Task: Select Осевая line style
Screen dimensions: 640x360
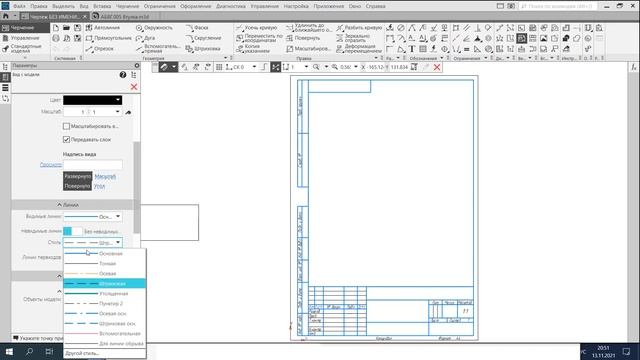Action: tap(104, 273)
